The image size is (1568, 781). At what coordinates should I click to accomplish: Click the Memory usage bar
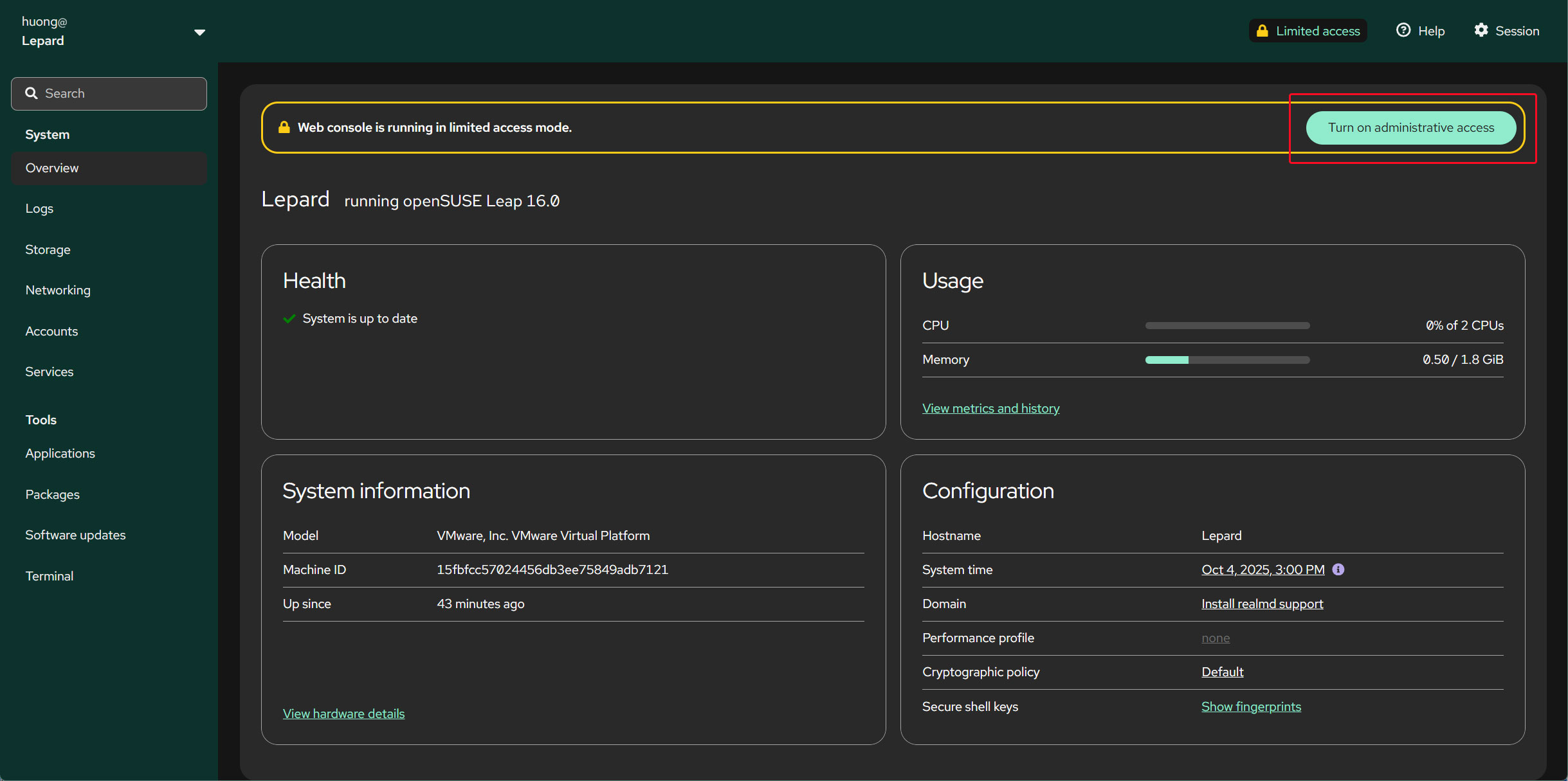click(x=1227, y=360)
